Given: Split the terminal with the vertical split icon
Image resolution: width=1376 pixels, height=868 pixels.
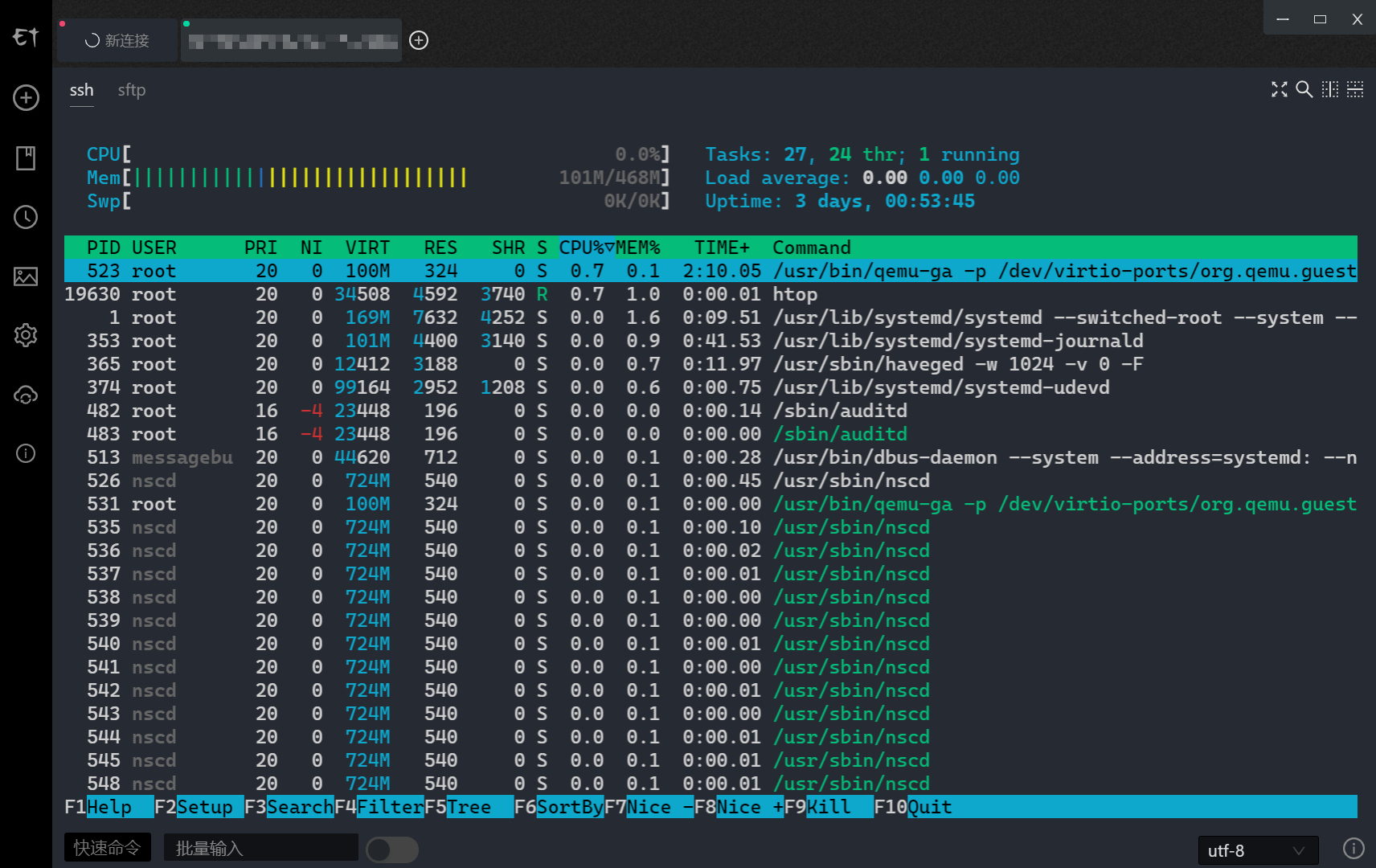Looking at the screenshot, I should pos(1330,89).
